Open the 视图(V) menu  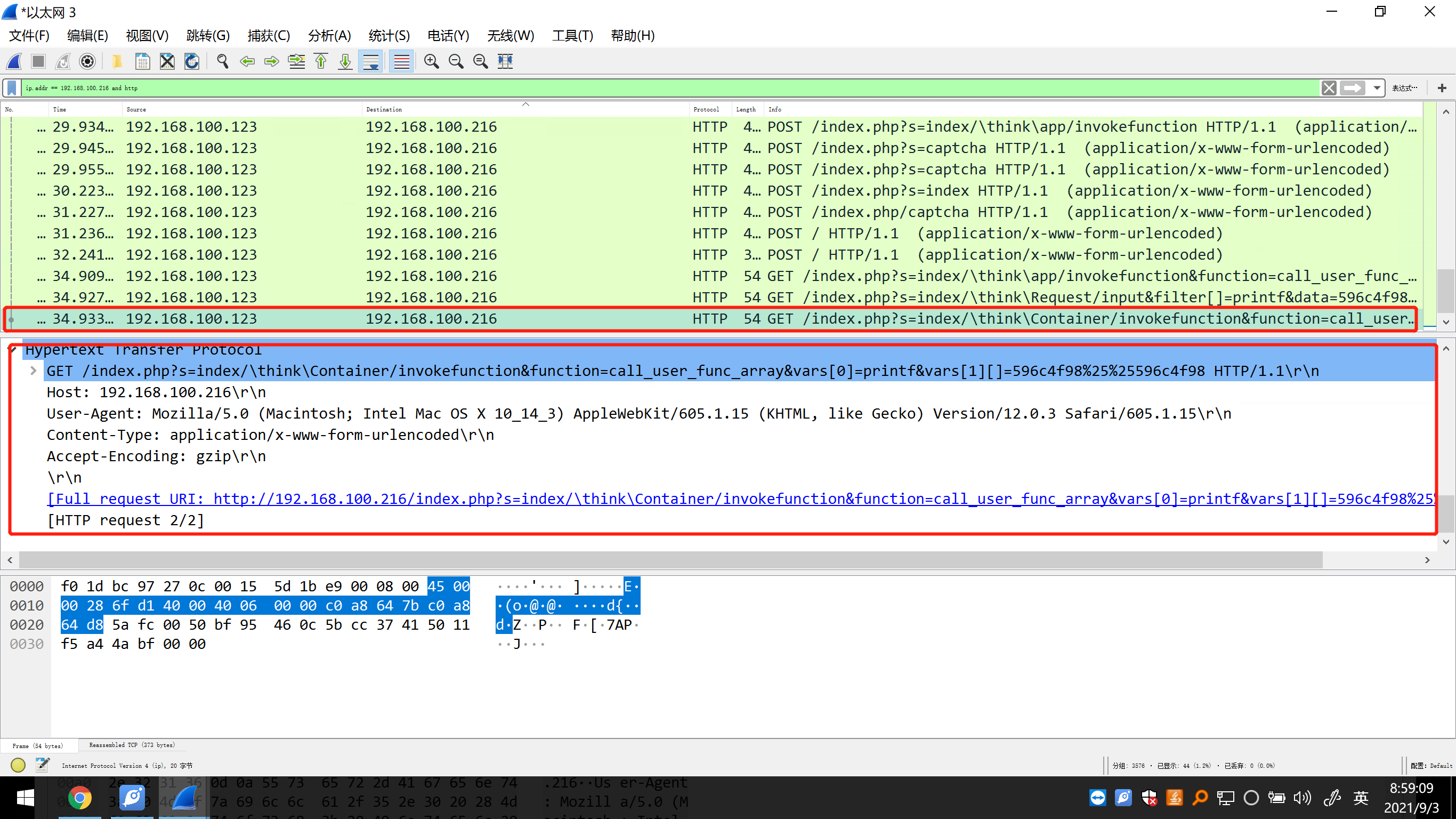point(147,36)
